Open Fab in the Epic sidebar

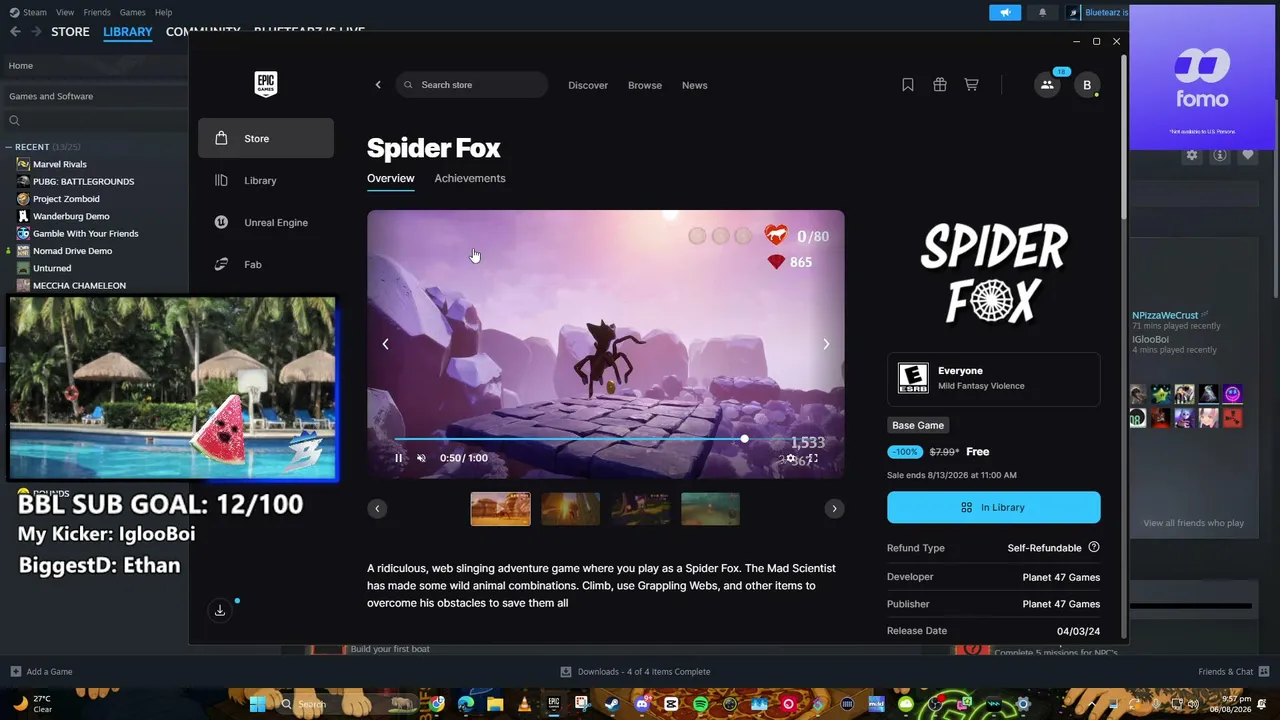pos(266,264)
